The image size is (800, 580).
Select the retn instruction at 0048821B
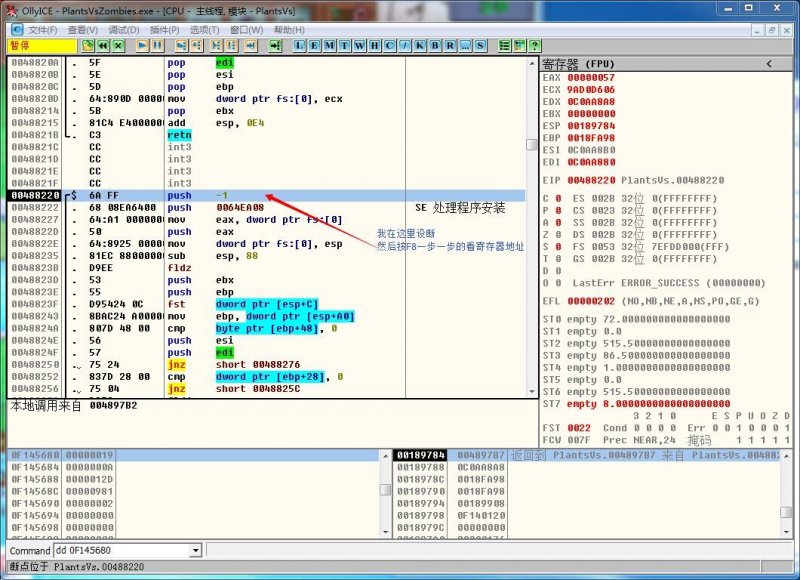179,135
